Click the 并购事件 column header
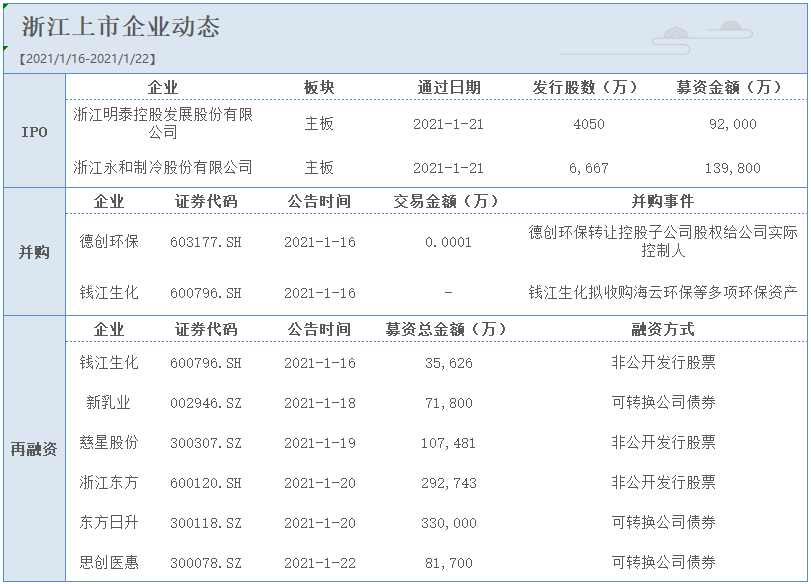Viewport: 811px width, 584px height. point(663,201)
